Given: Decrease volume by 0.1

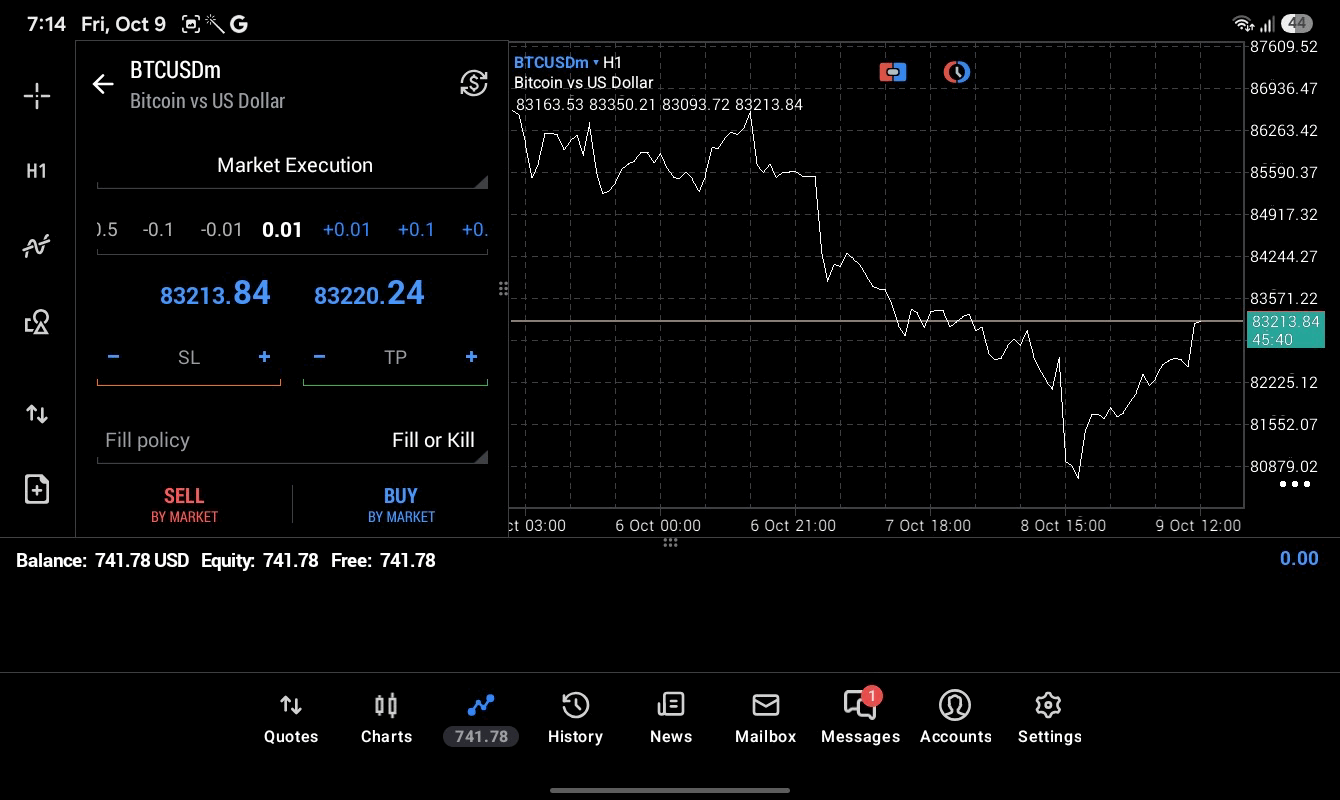Looking at the screenshot, I should click(158, 230).
